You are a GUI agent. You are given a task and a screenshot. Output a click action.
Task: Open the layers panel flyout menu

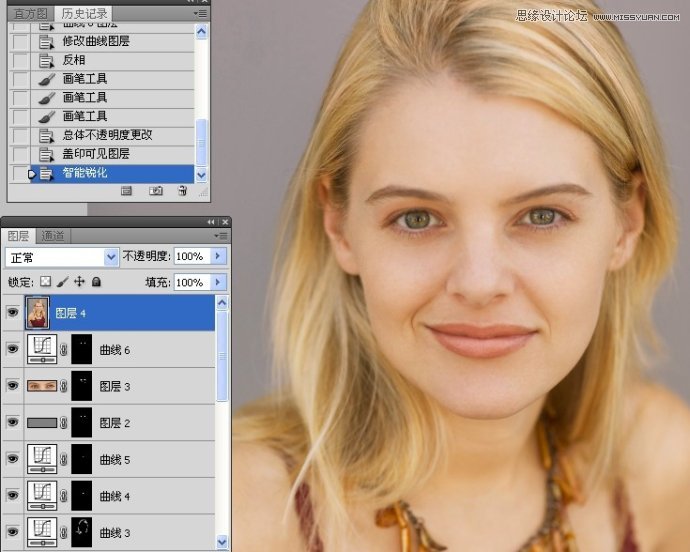[x=221, y=236]
